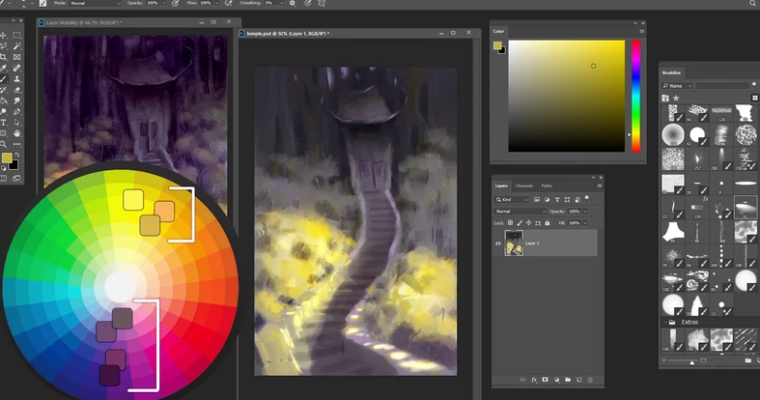Open the brush Opacity dropdown in options bar
This screenshot has width=760, height=400.
click(163, 3)
